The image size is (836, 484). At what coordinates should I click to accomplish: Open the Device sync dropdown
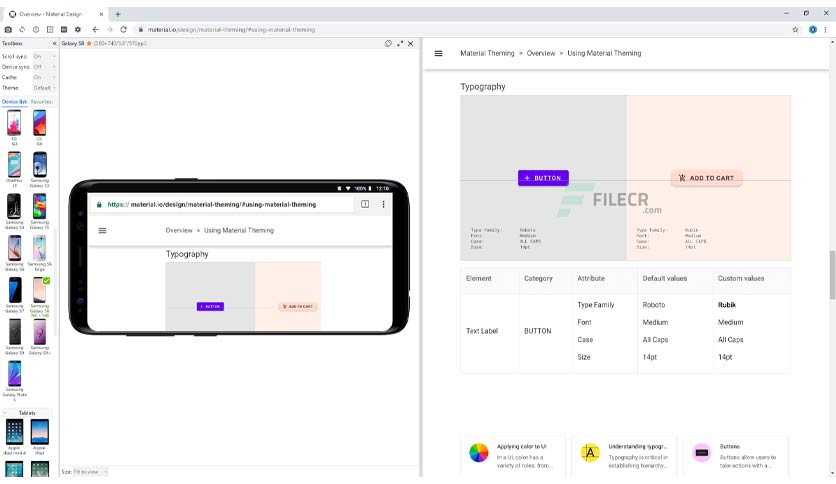[x=44, y=67]
